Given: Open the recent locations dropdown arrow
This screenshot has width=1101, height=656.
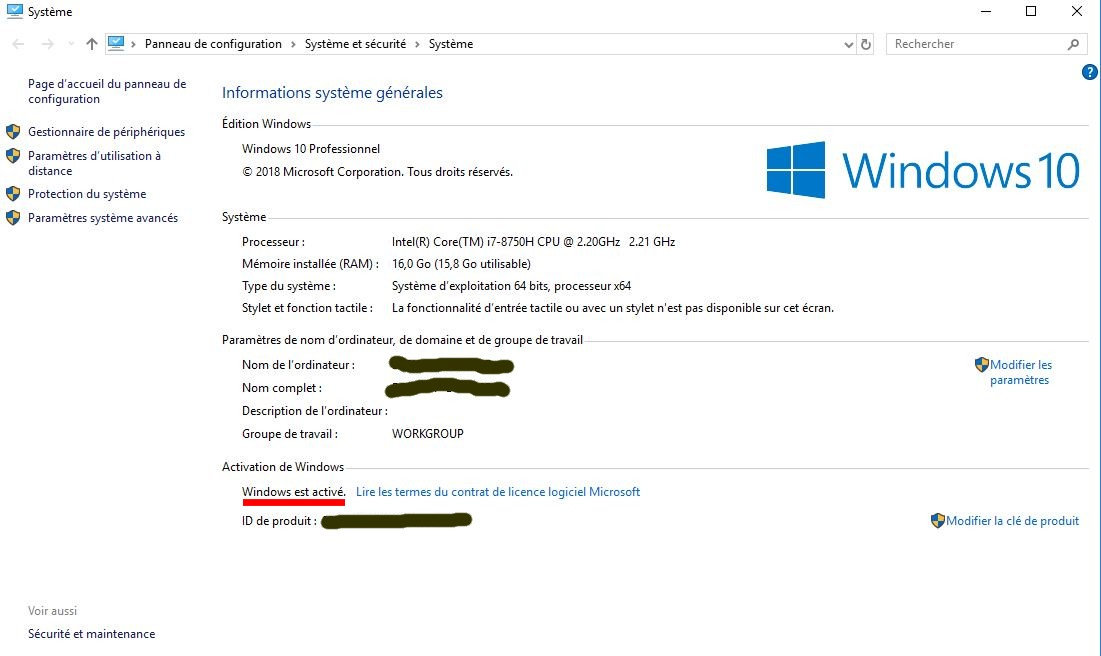Looking at the screenshot, I should click(71, 44).
